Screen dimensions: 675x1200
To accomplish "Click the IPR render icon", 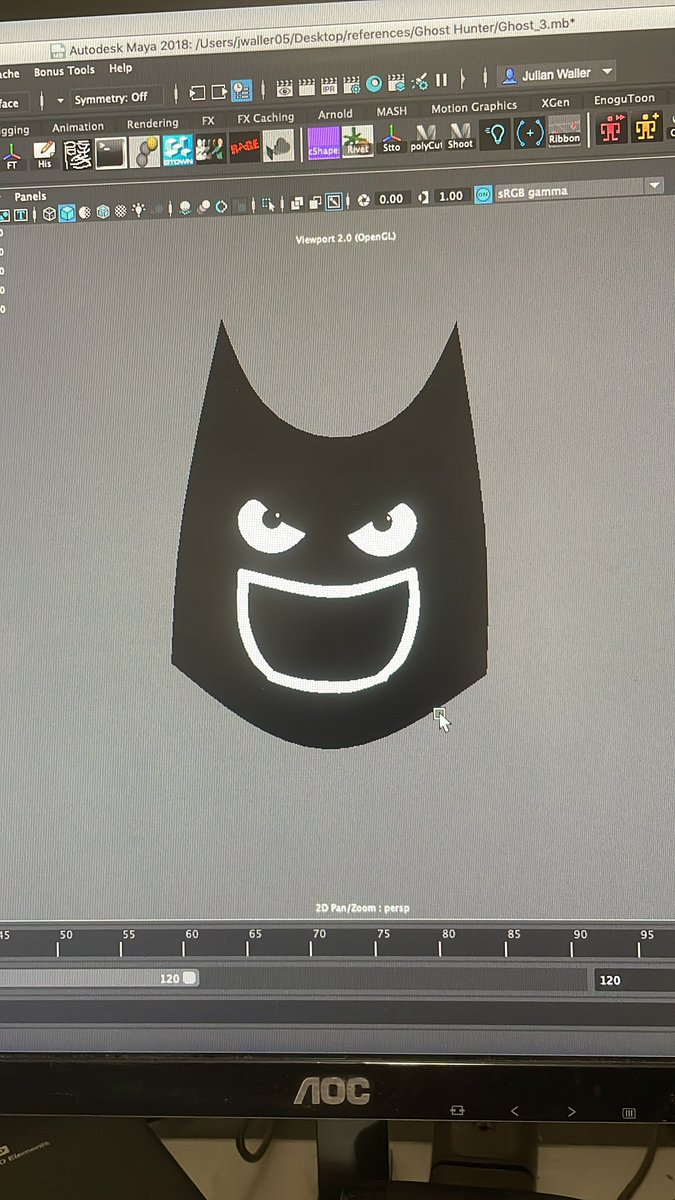I will tap(328, 86).
